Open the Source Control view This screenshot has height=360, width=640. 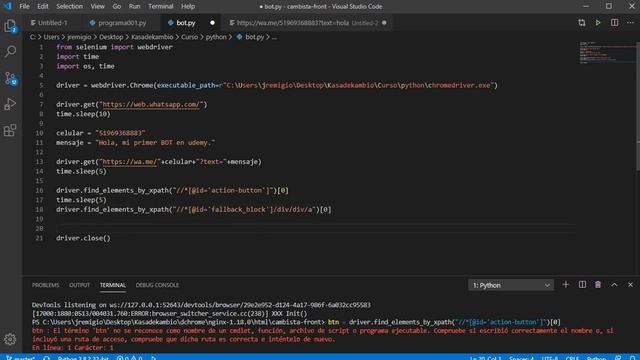tap(10, 78)
